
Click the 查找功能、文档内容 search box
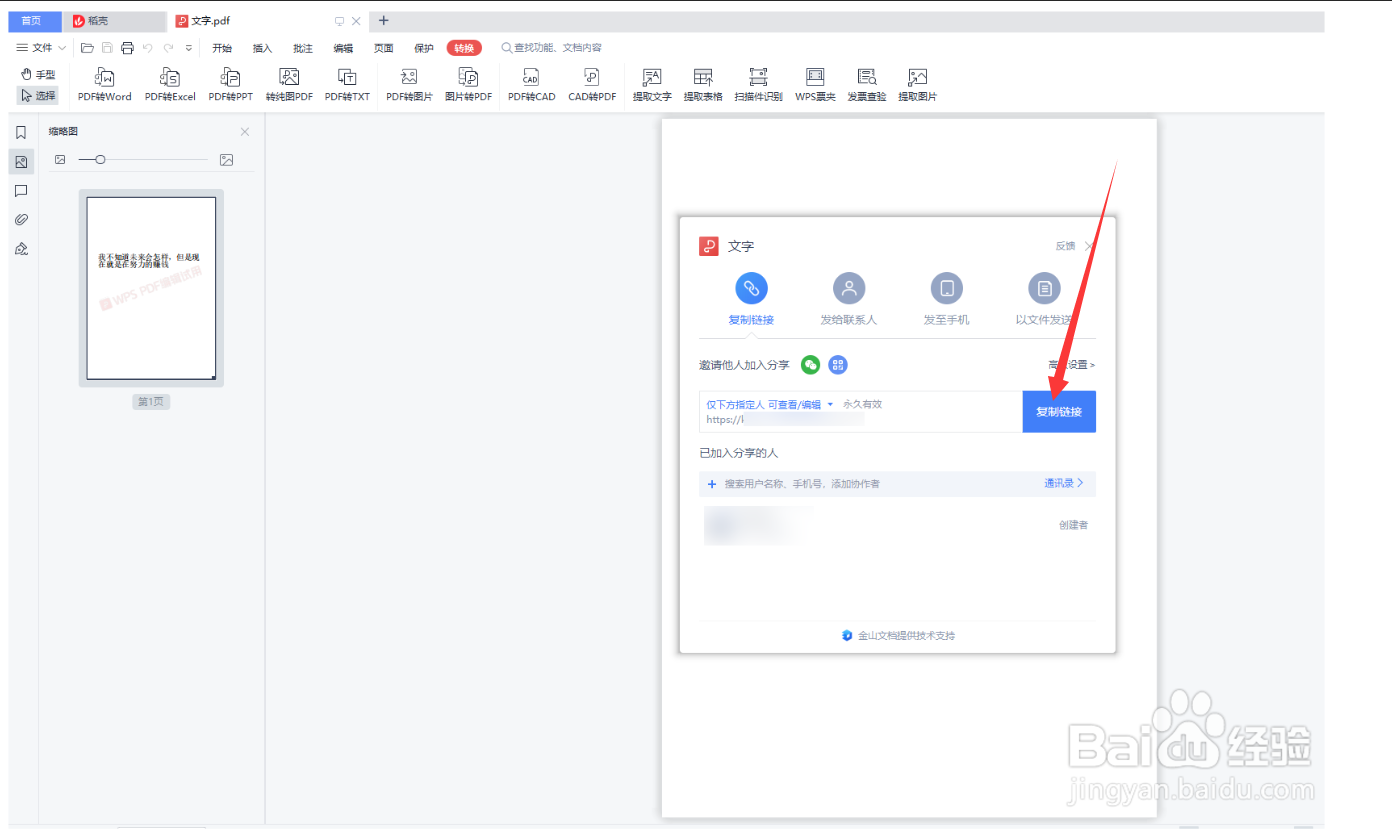552,48
